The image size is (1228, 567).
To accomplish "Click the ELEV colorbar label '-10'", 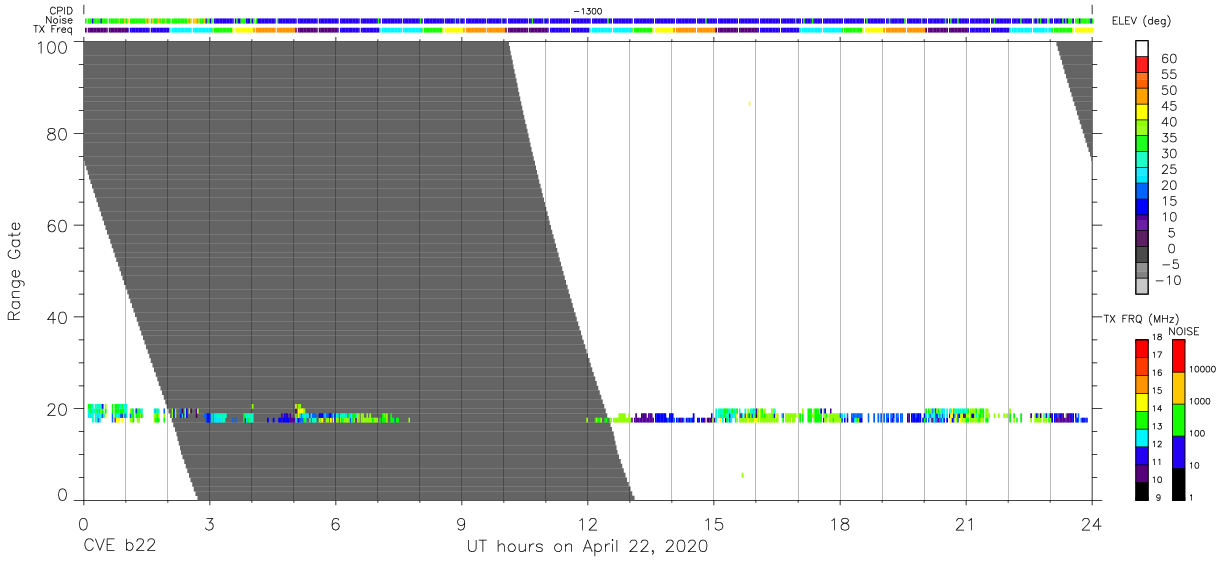I will click(x=1168, y=280).
